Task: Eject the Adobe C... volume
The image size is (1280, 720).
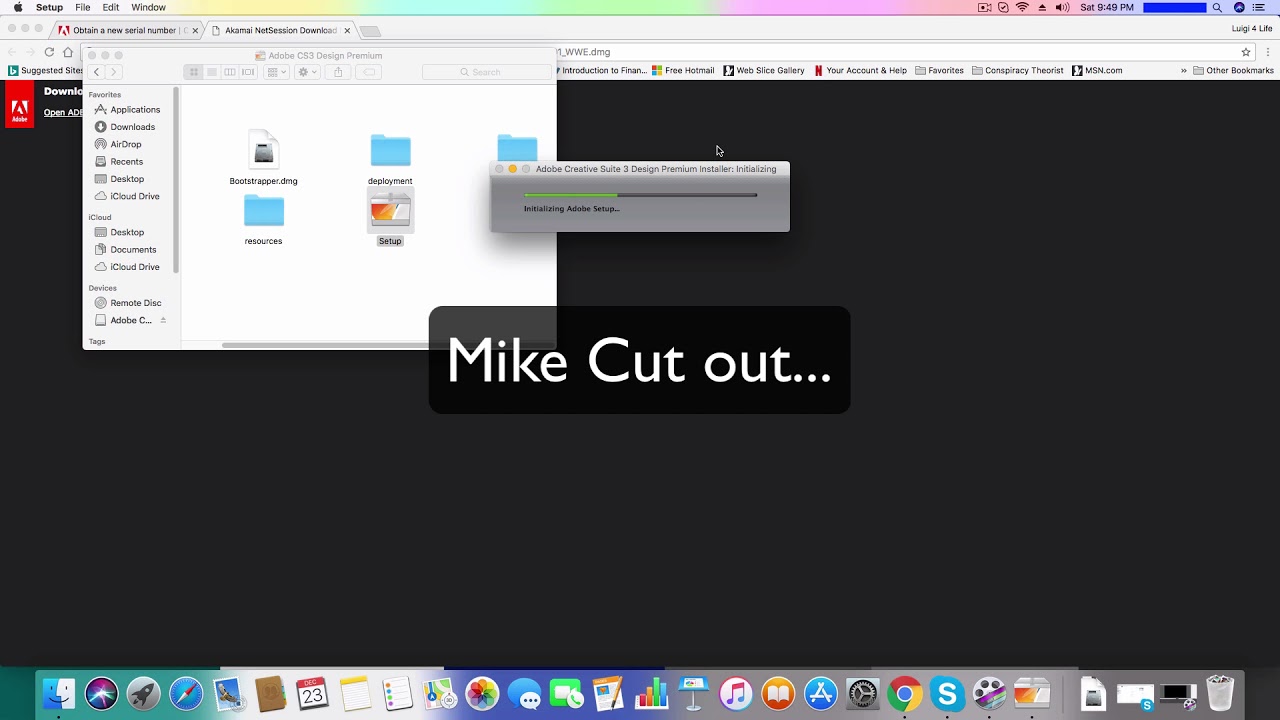Action: (163, 320)
